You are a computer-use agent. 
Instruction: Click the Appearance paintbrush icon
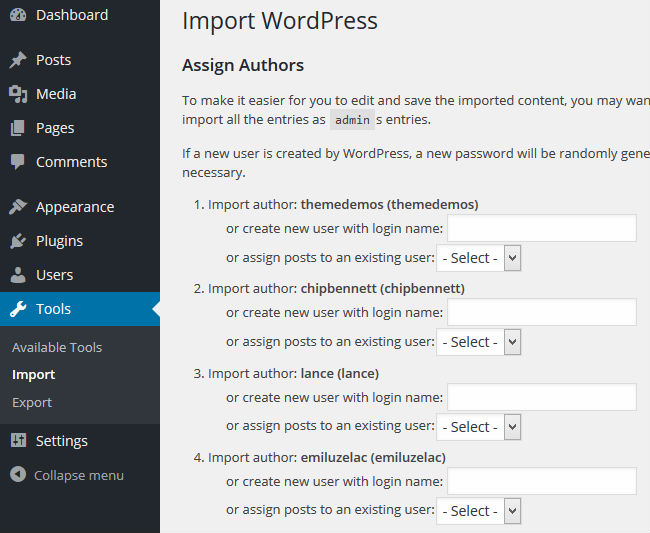pos(18,207)
